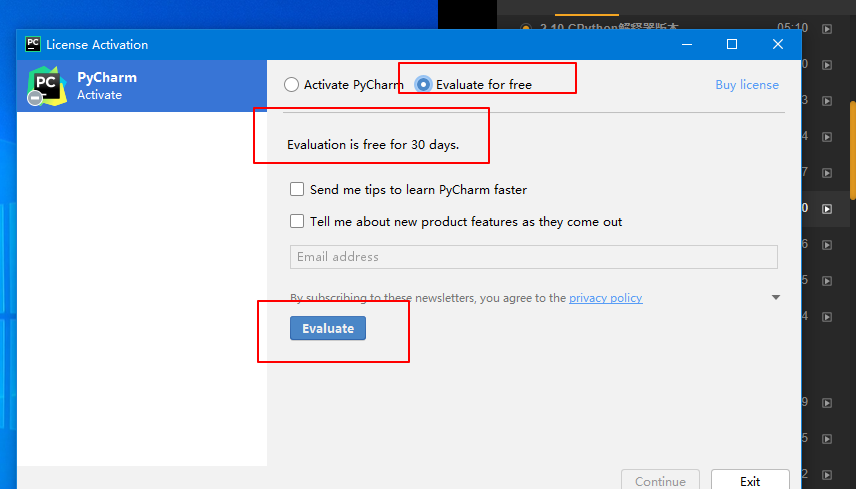Maximize the License Activation window

click(732, 44)
